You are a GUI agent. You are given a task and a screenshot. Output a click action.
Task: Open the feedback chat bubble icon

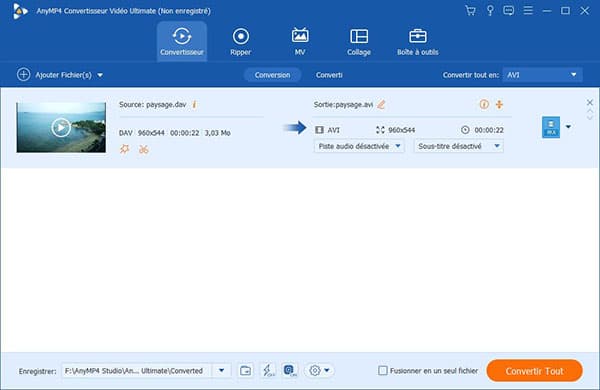click(x=509, y=11)
